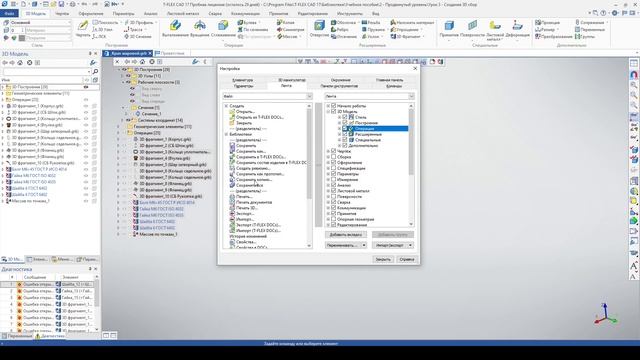Click the Копия (Copy) operation icon
Viewport: 640px width, 360px height.
(x=280, y=23)
